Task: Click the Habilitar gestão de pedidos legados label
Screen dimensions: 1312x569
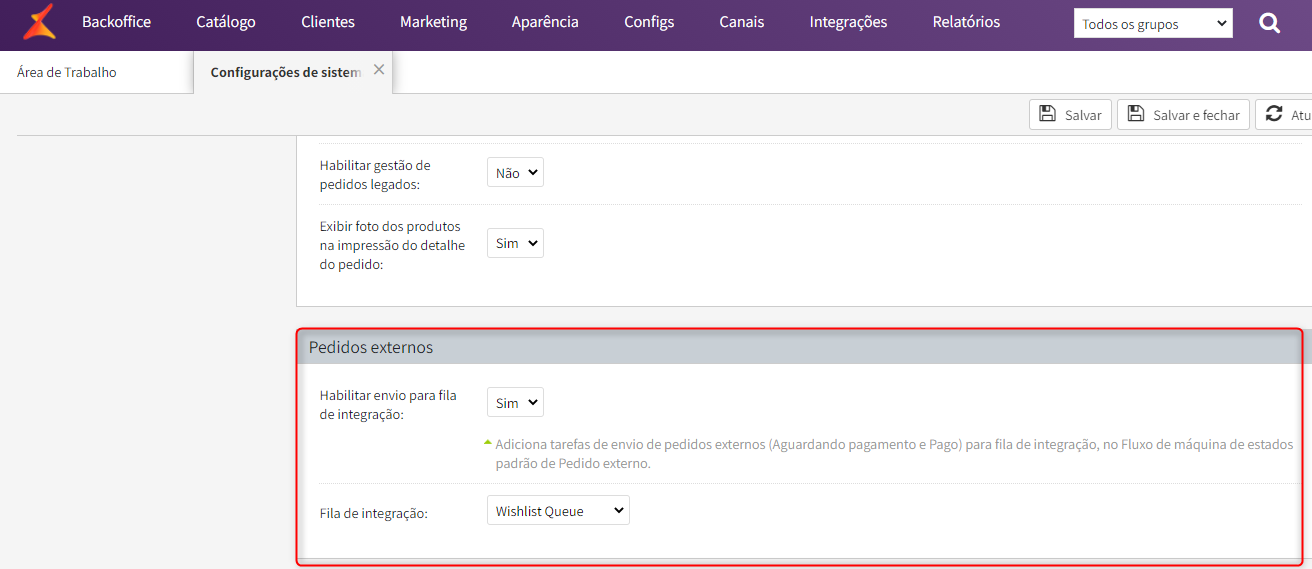Action: coord(375,173)
